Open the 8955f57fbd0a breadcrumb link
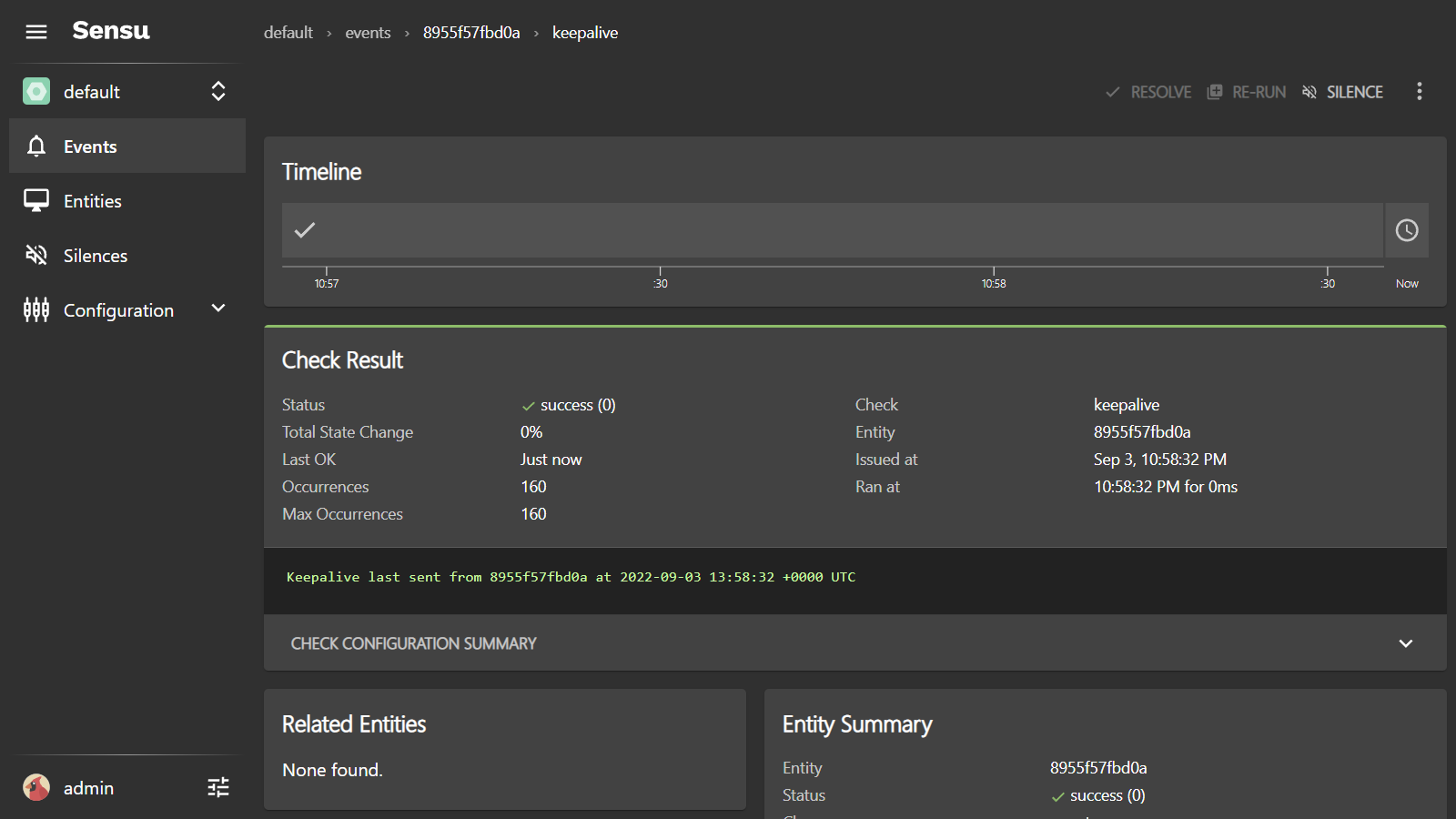Viewport: 1456px width, 819px height. pos(471,33)
